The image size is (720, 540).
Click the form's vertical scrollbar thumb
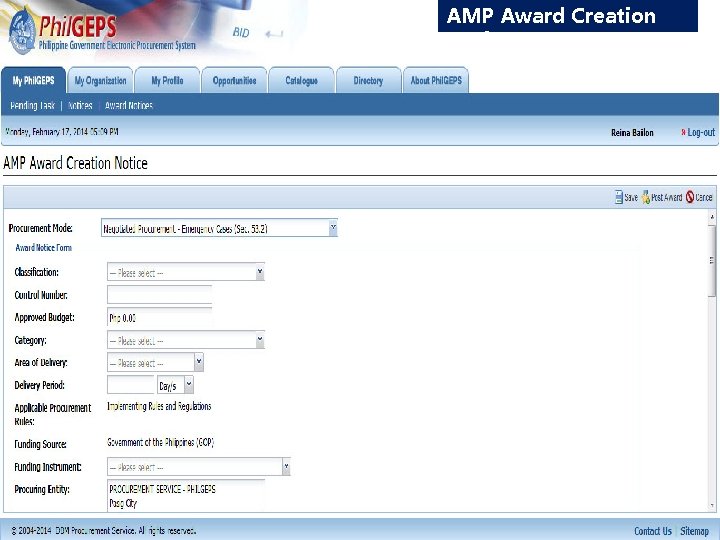[712, 262]
